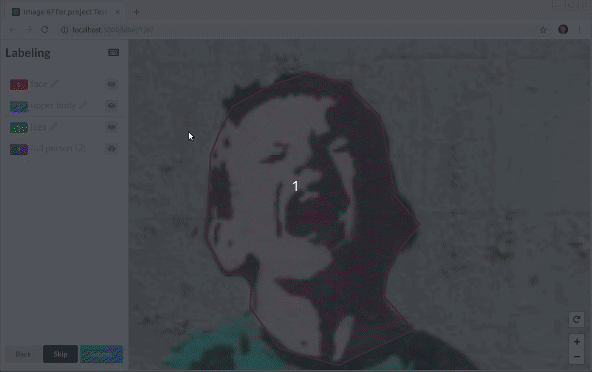Toggle visibility of the upper body label
Viewport: 592px width, 372px height.
111,106
